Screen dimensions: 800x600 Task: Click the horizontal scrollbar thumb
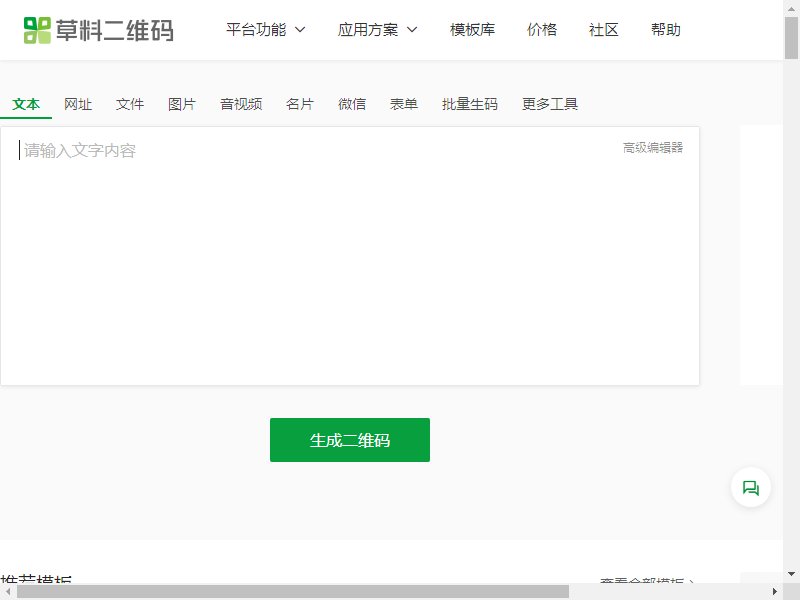pyautogui.click(x=293, y=592)
